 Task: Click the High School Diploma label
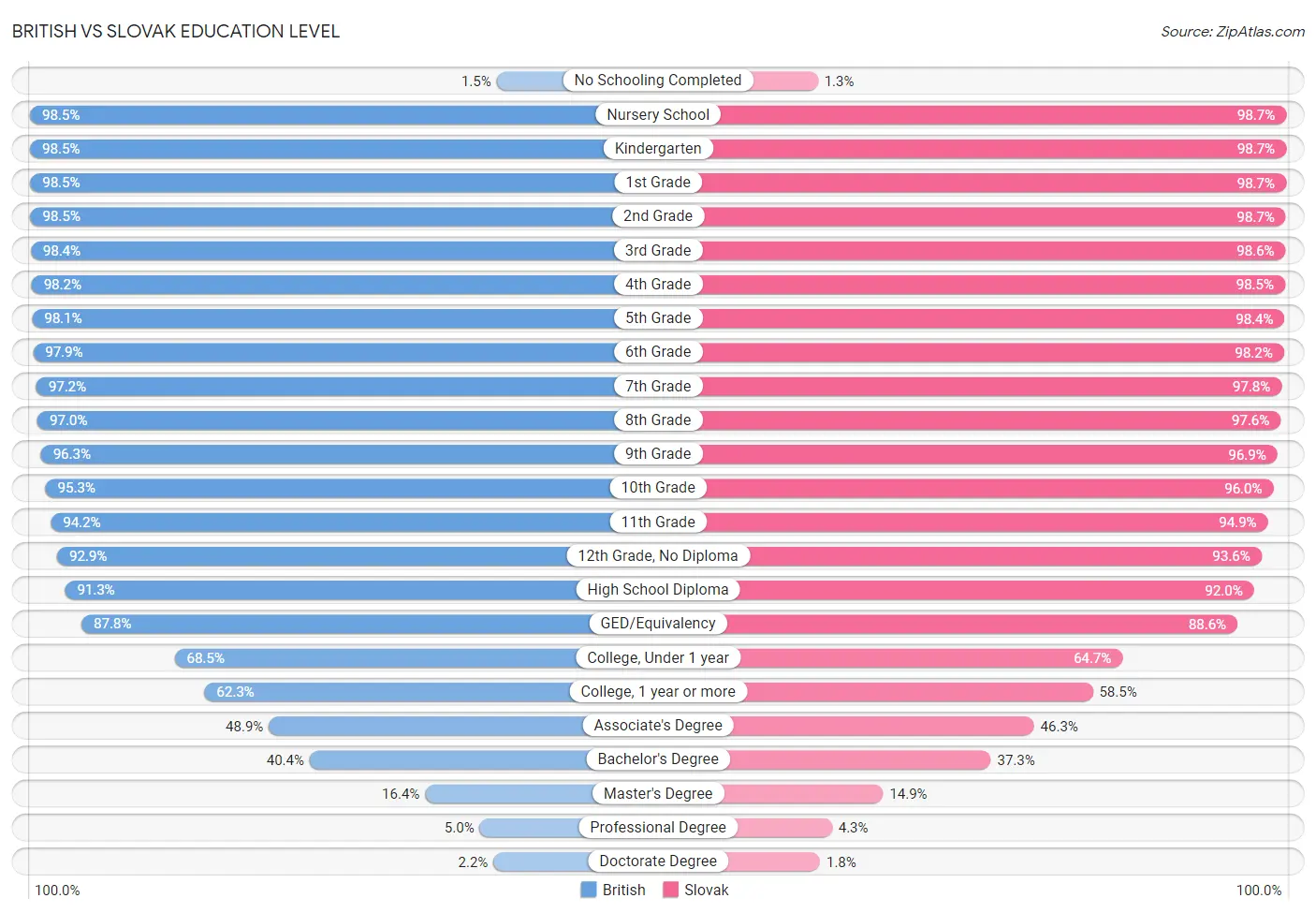coord(658,589)
